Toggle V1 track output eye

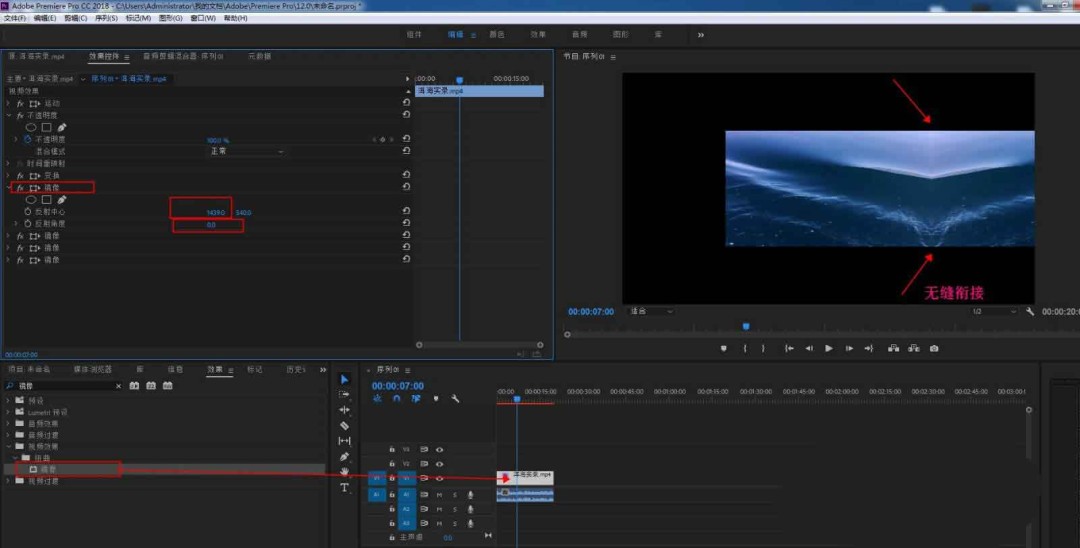(439, 478)
